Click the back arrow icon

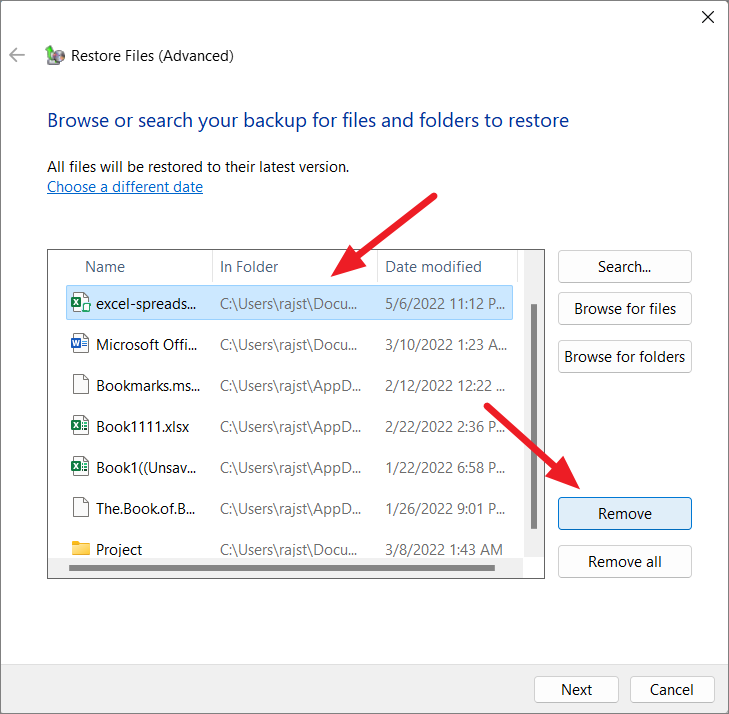[17, 55]
